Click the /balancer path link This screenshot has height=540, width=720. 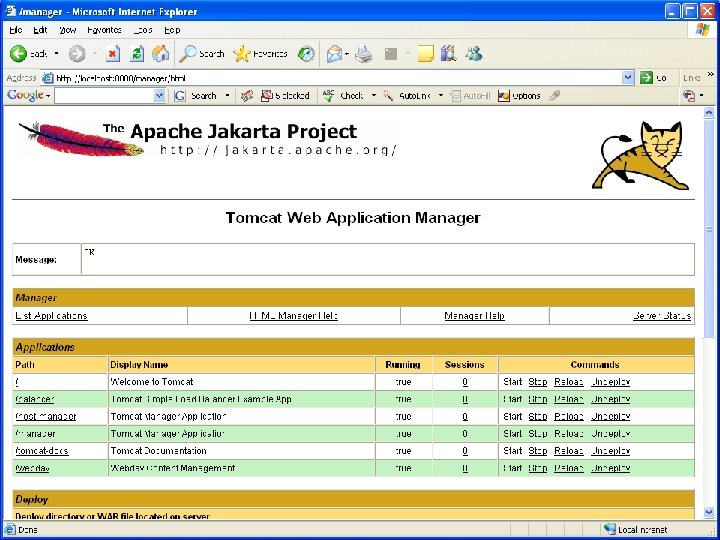point(34,399)
